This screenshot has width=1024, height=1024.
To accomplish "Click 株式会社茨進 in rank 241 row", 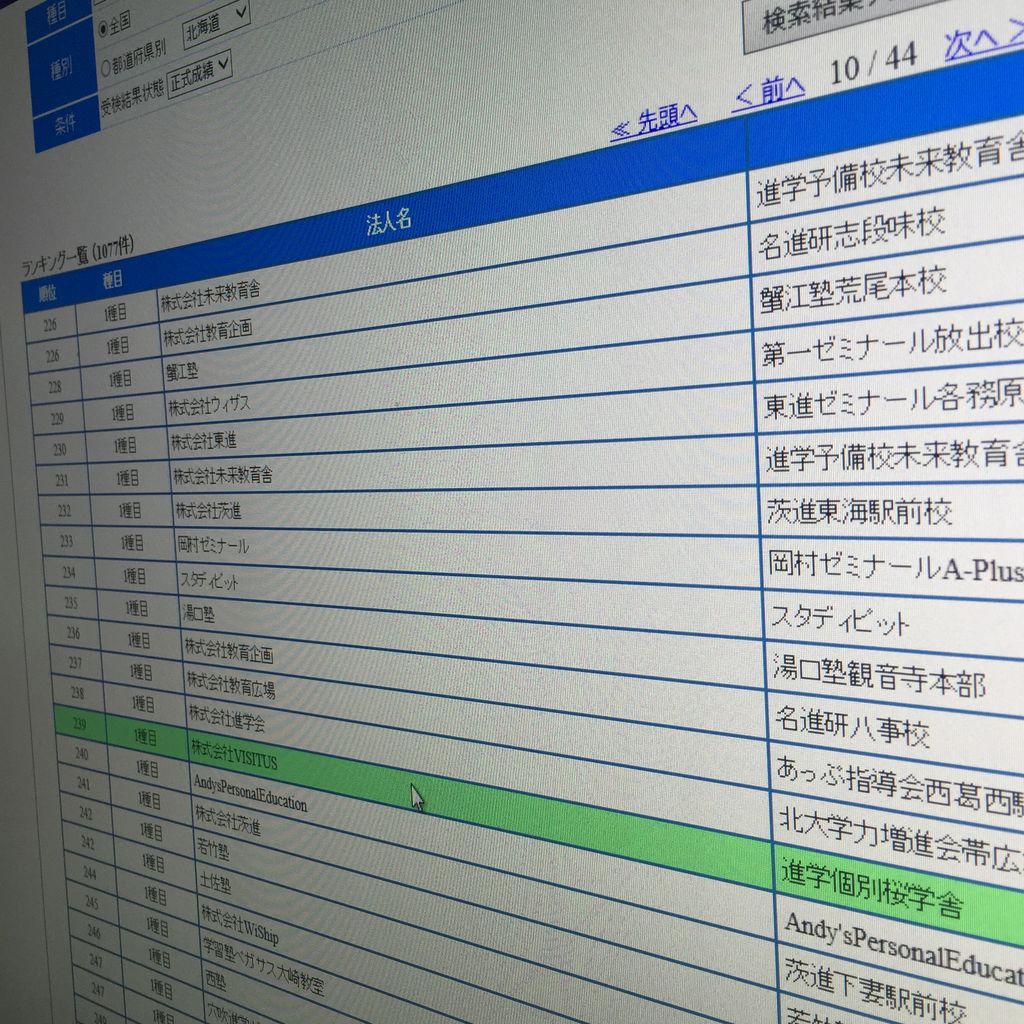I will [x=228, y=820].
